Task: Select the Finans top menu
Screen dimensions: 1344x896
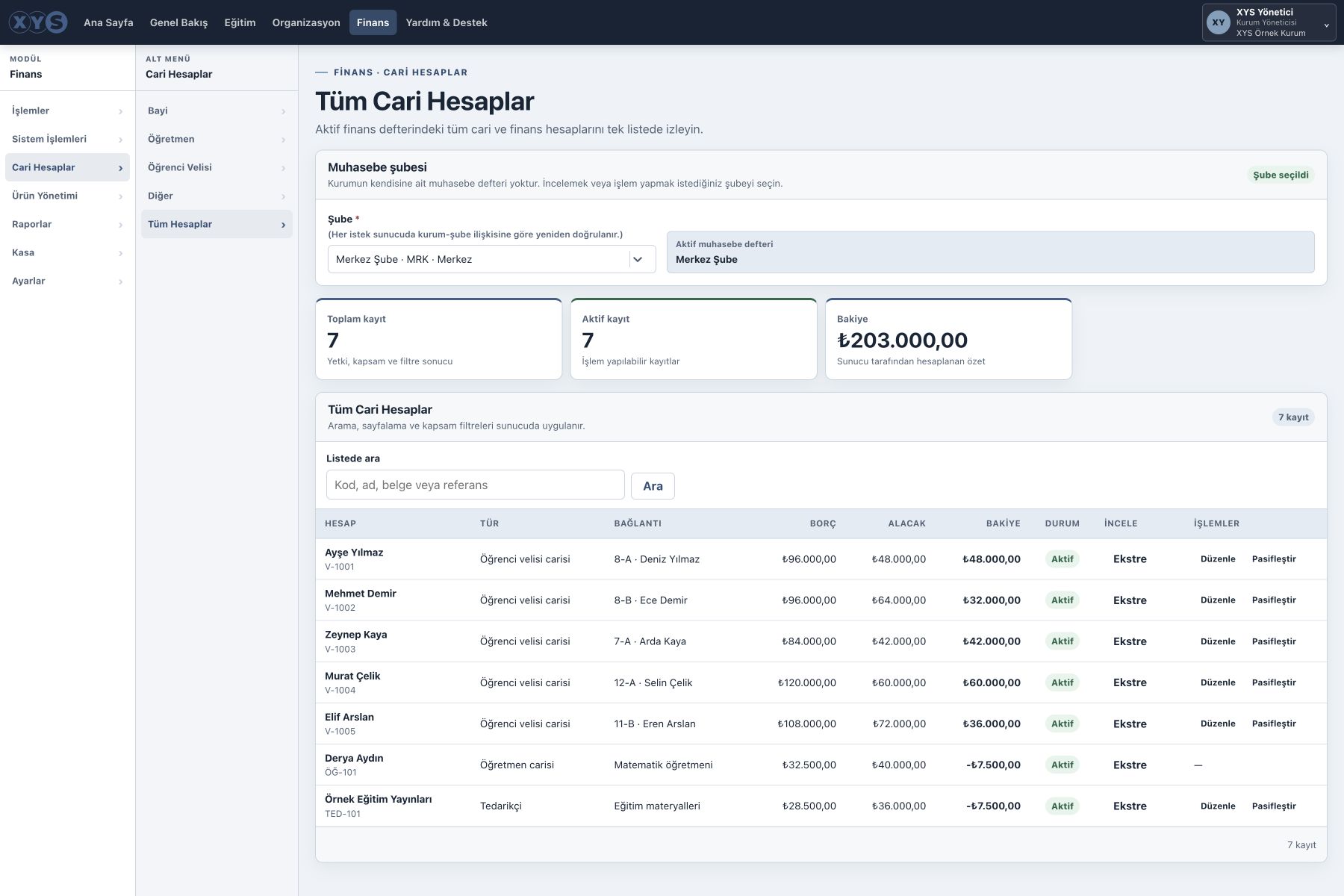Action: tap(373, 22)
